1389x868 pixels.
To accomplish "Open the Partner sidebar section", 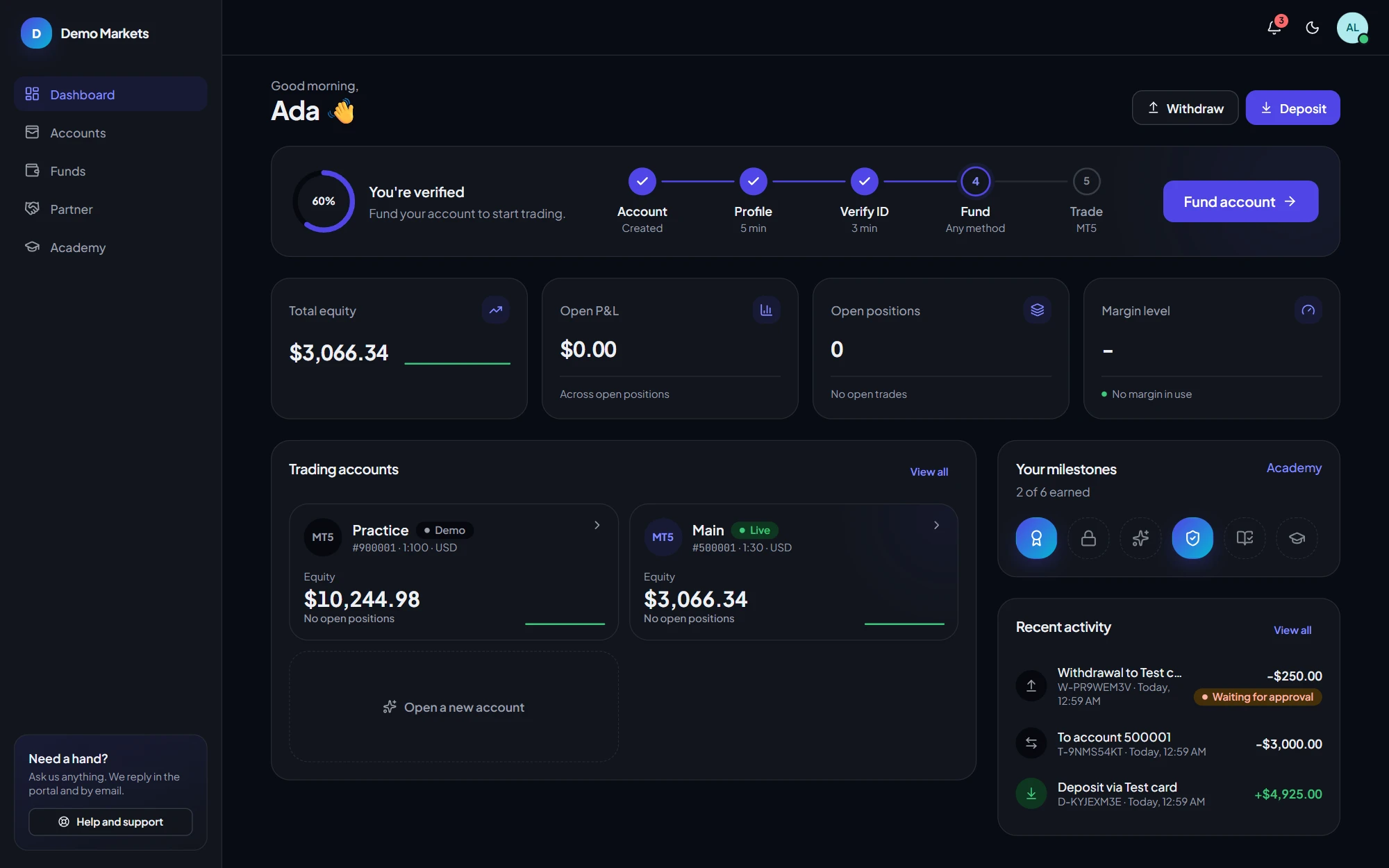I will click(110, 209).
